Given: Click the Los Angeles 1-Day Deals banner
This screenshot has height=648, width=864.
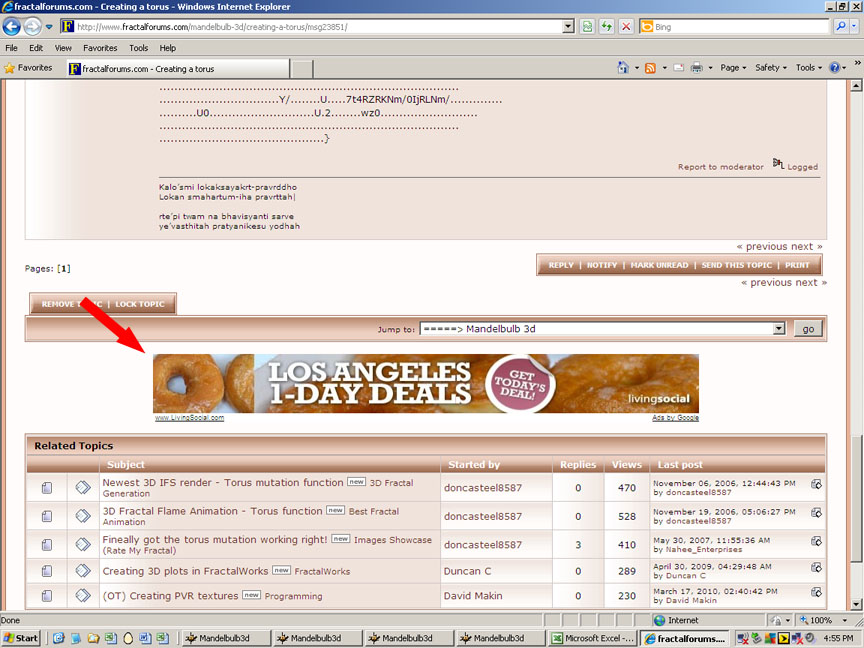Looking at the screenshot, I should click(x=426, y=383).
